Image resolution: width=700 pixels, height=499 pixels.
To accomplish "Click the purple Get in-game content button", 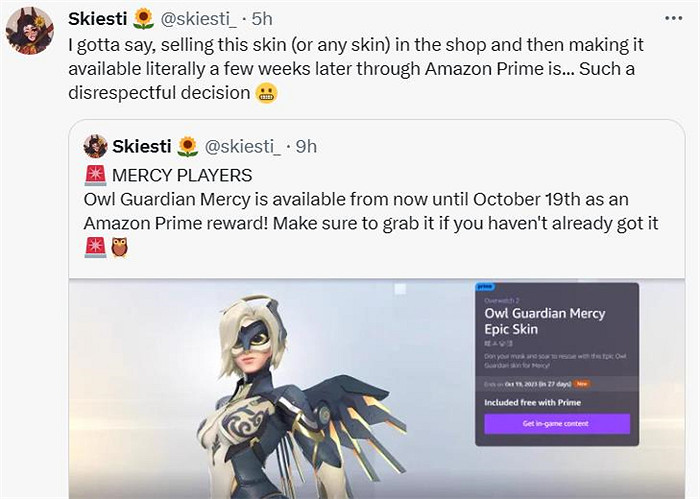I will (x=557, y=424).
